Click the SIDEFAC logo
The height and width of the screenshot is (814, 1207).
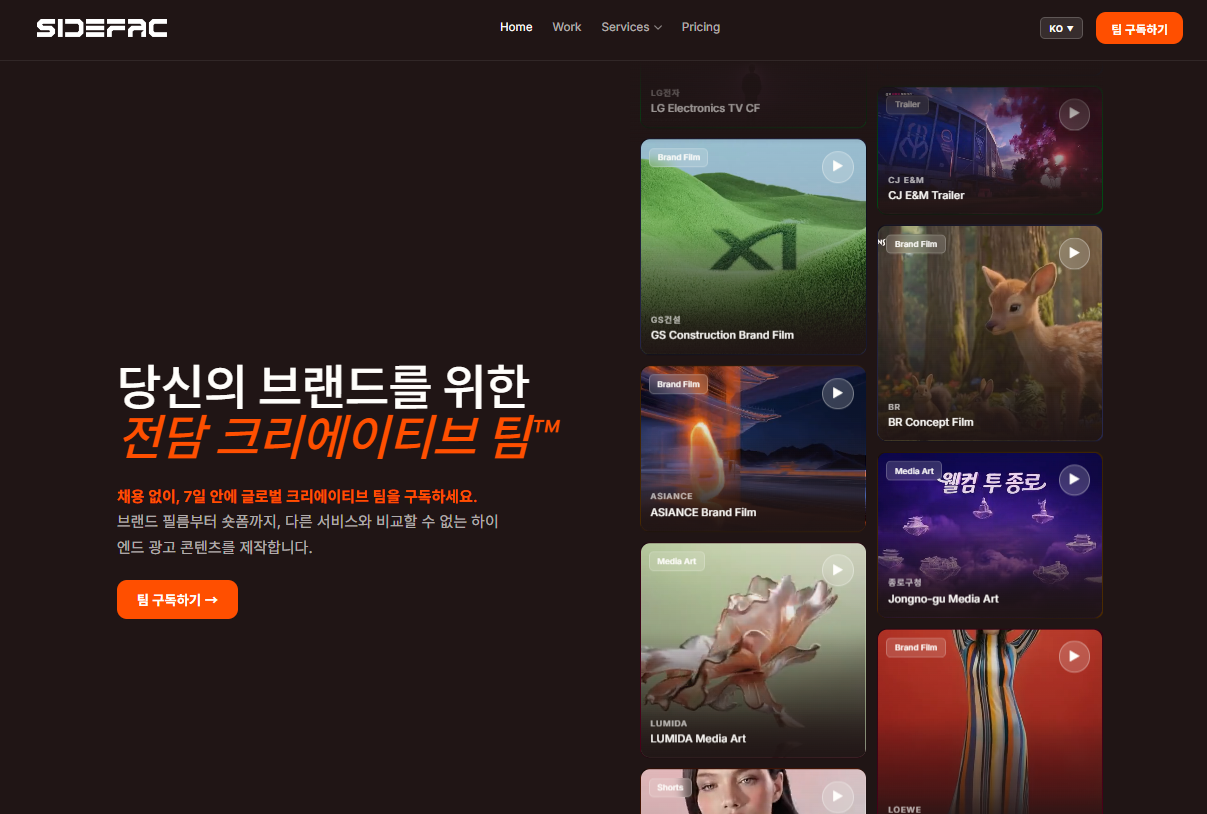click(x=102, y=28)
